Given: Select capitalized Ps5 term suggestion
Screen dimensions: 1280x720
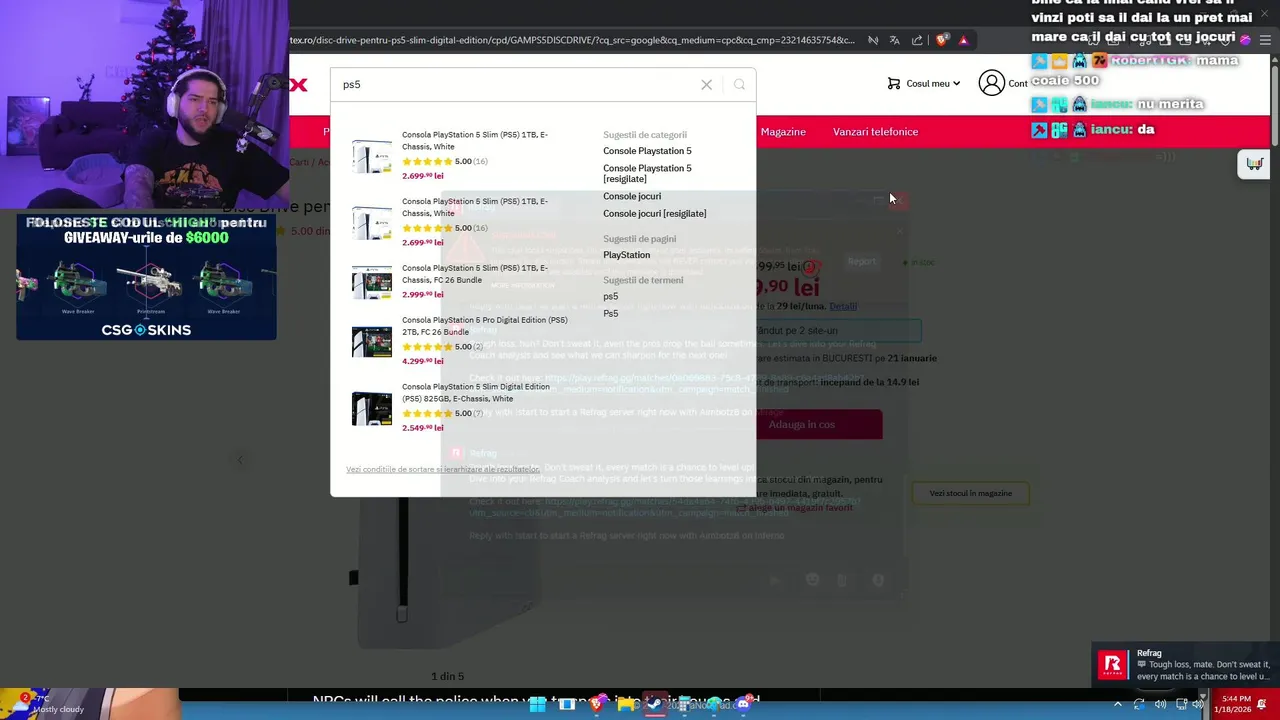Looking at the screenshot, I should (x=610, y=314).
